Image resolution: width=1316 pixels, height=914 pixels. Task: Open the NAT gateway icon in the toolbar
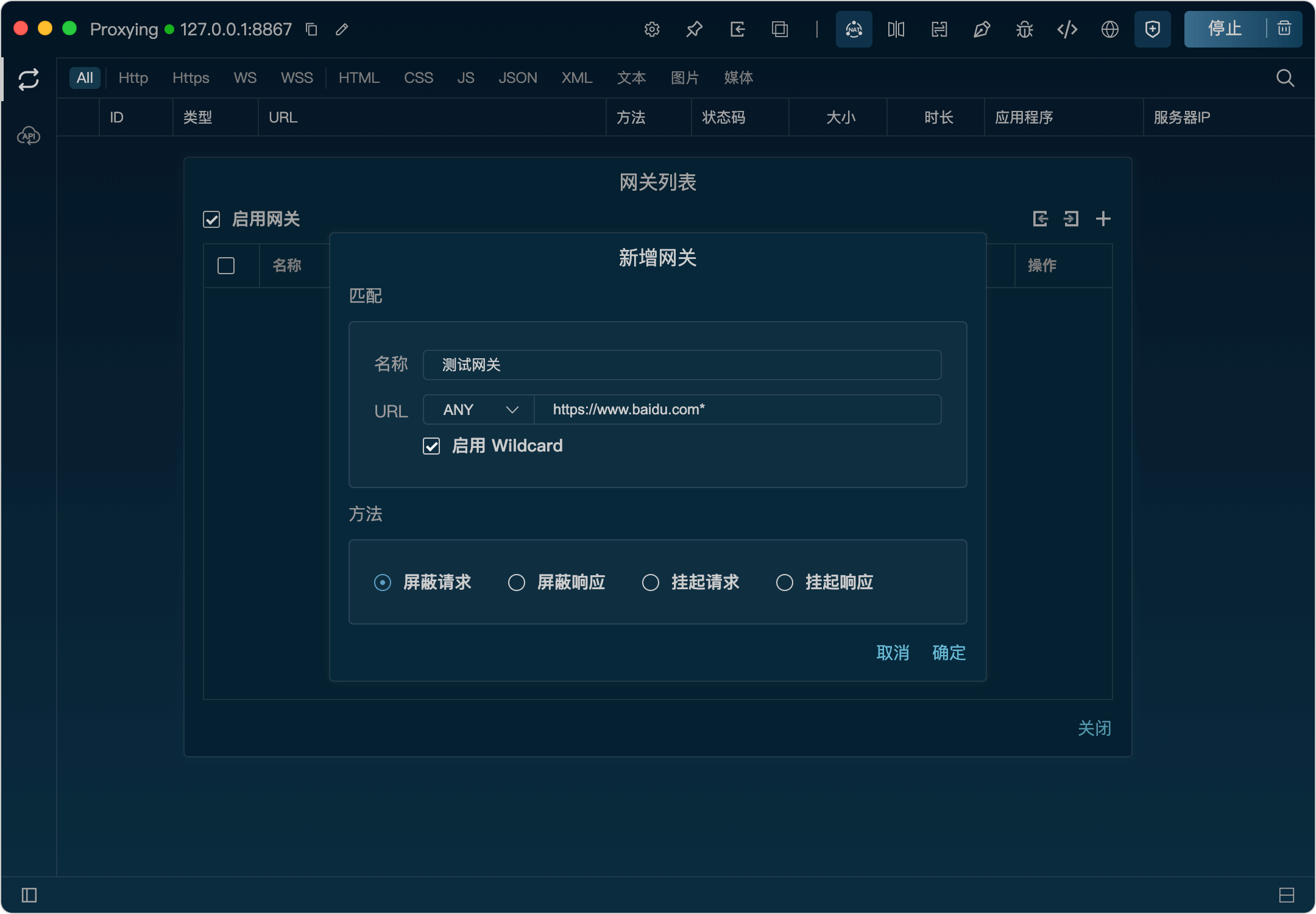click(854, 29)
